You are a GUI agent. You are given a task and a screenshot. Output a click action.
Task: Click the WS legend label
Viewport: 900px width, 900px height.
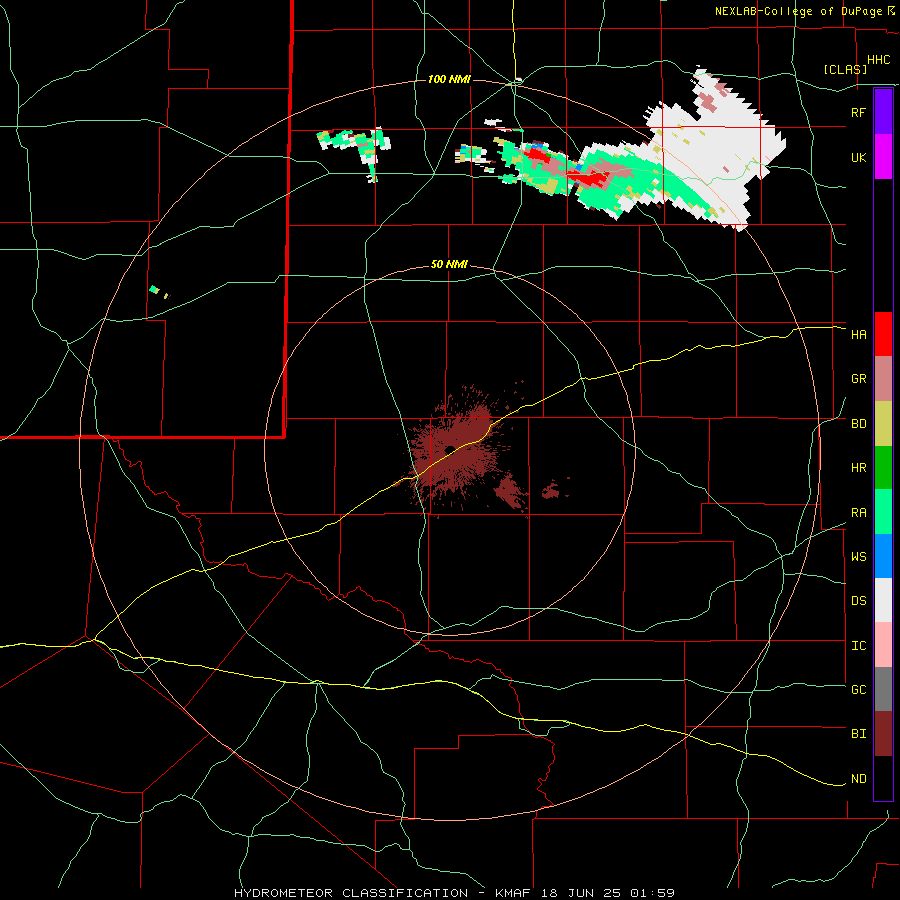[x=858, y=557]
